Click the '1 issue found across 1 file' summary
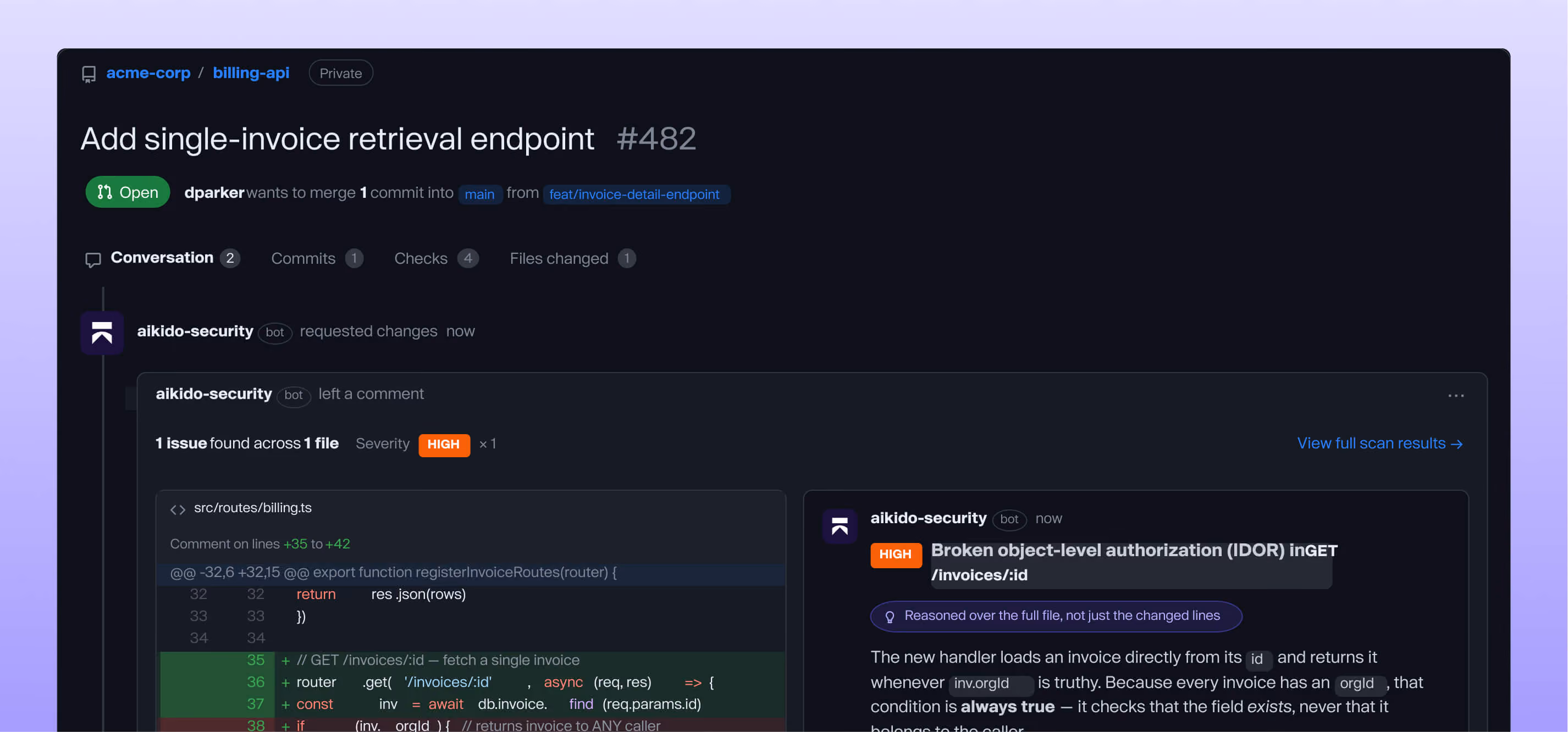Screen dimensions: 1568x732 pos(247,443)
